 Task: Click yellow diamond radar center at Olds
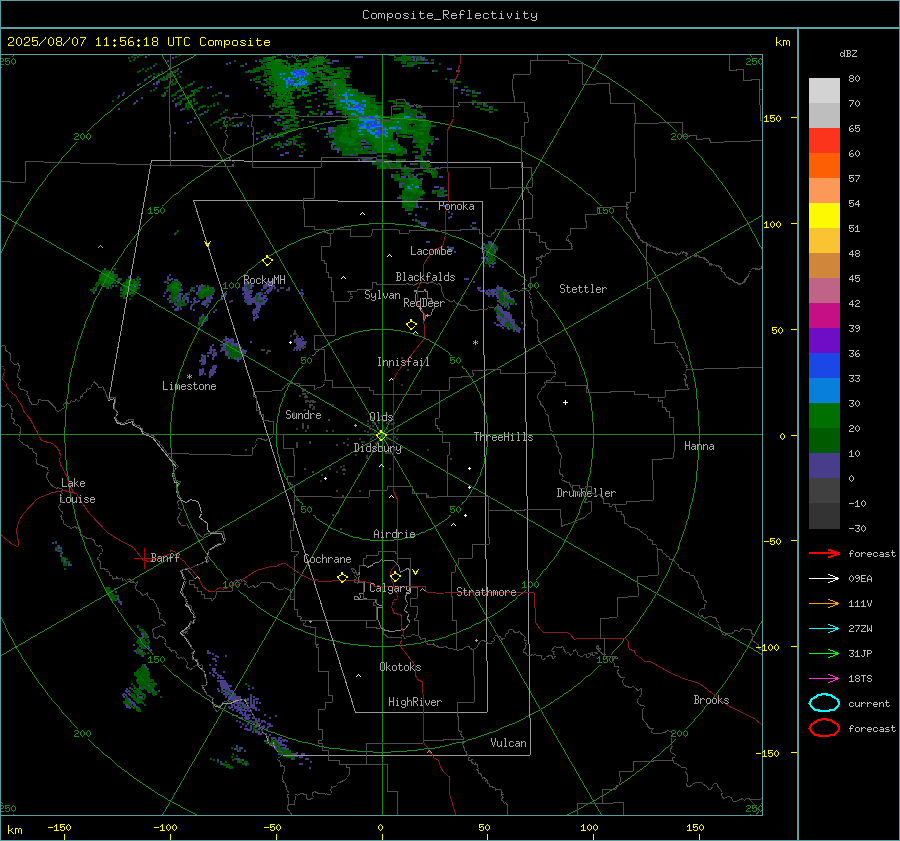coord(381,436)
